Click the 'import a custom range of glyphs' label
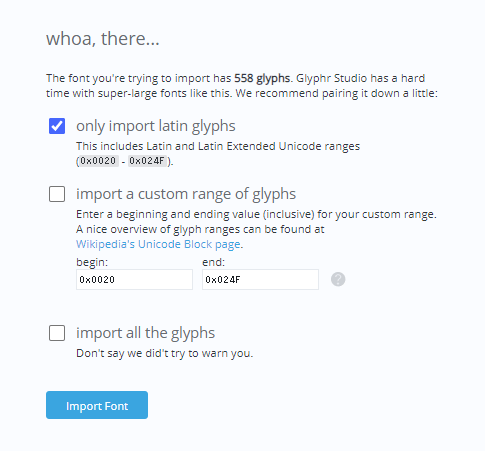The height and width of the screenshot is (451, 485). 186,194
